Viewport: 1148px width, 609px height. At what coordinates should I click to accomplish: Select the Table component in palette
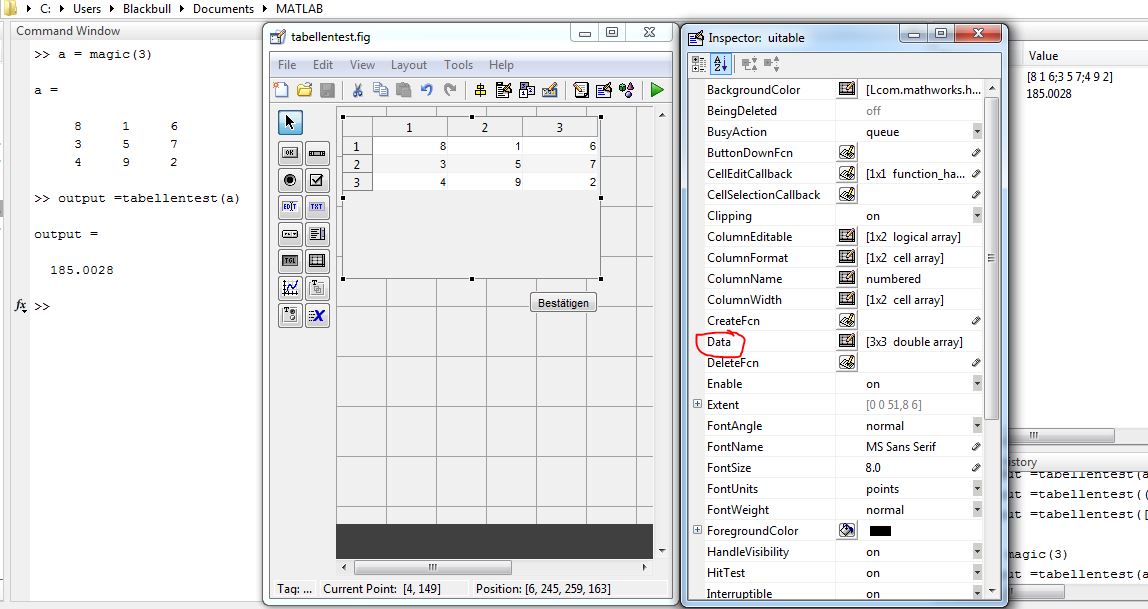tap(317, 261)
